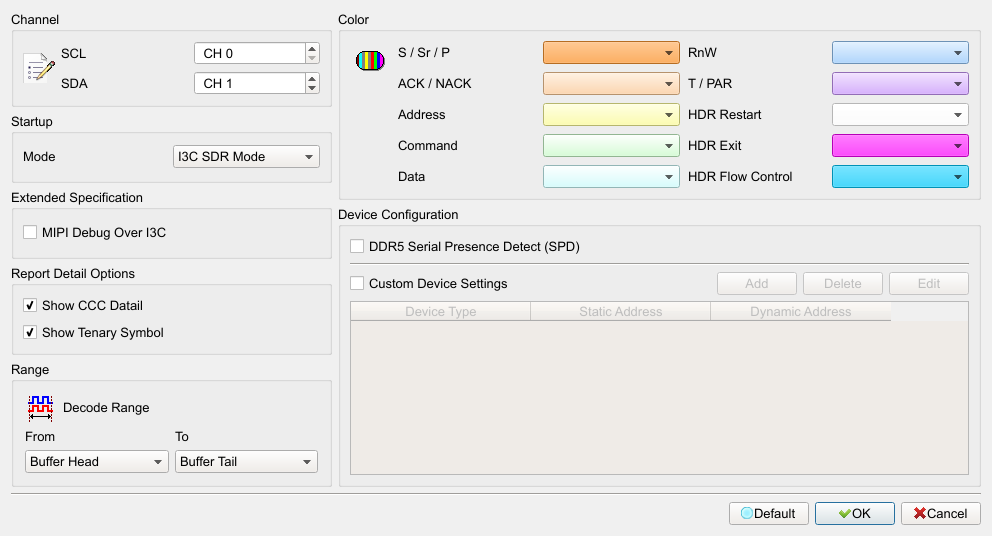Open the From Buffer Head dropdown

coord(97,461)
